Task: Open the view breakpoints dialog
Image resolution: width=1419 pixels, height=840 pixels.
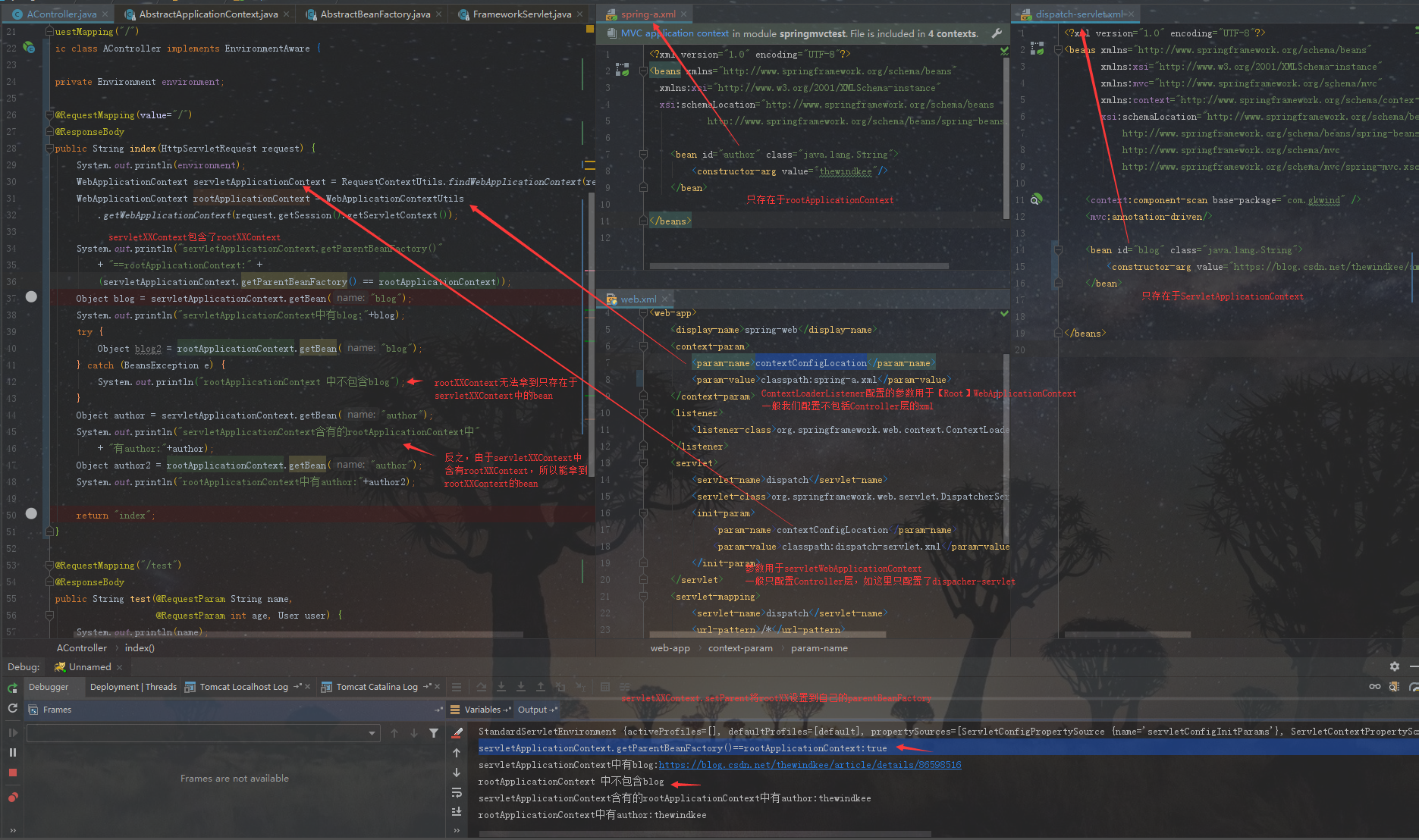Action: (x=13, y=798)
